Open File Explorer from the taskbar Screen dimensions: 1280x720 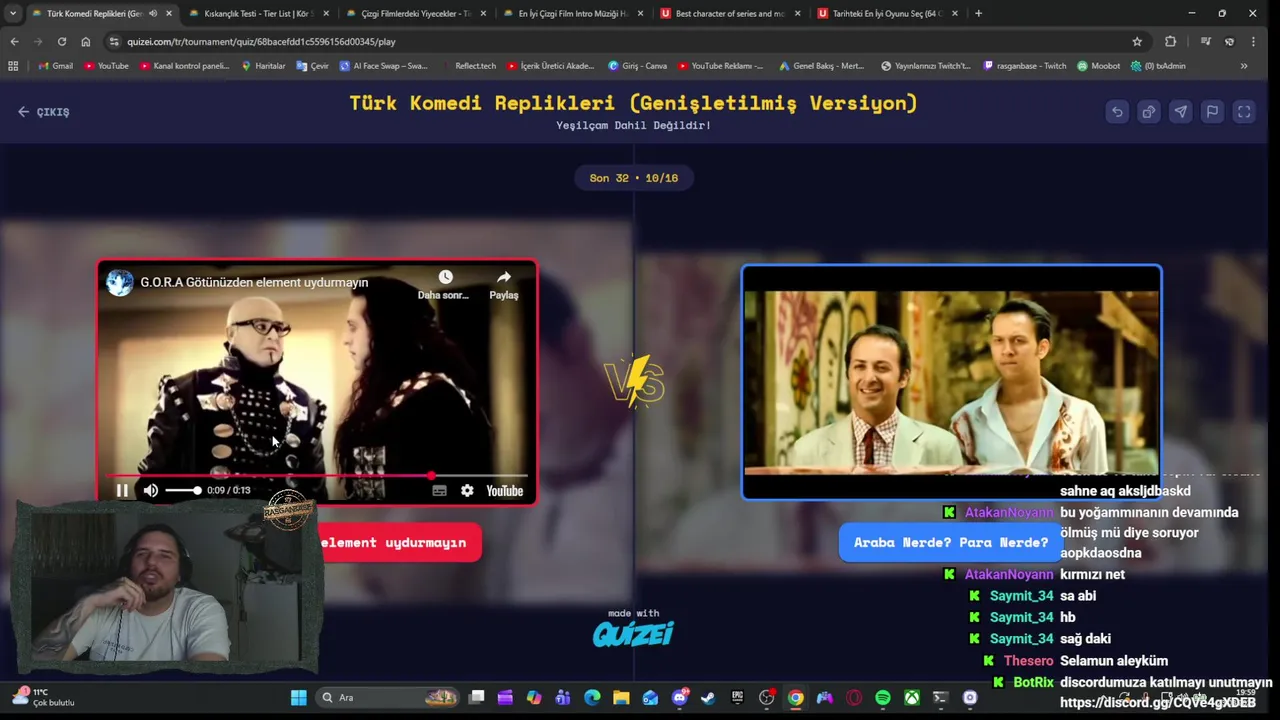[621, 697]
